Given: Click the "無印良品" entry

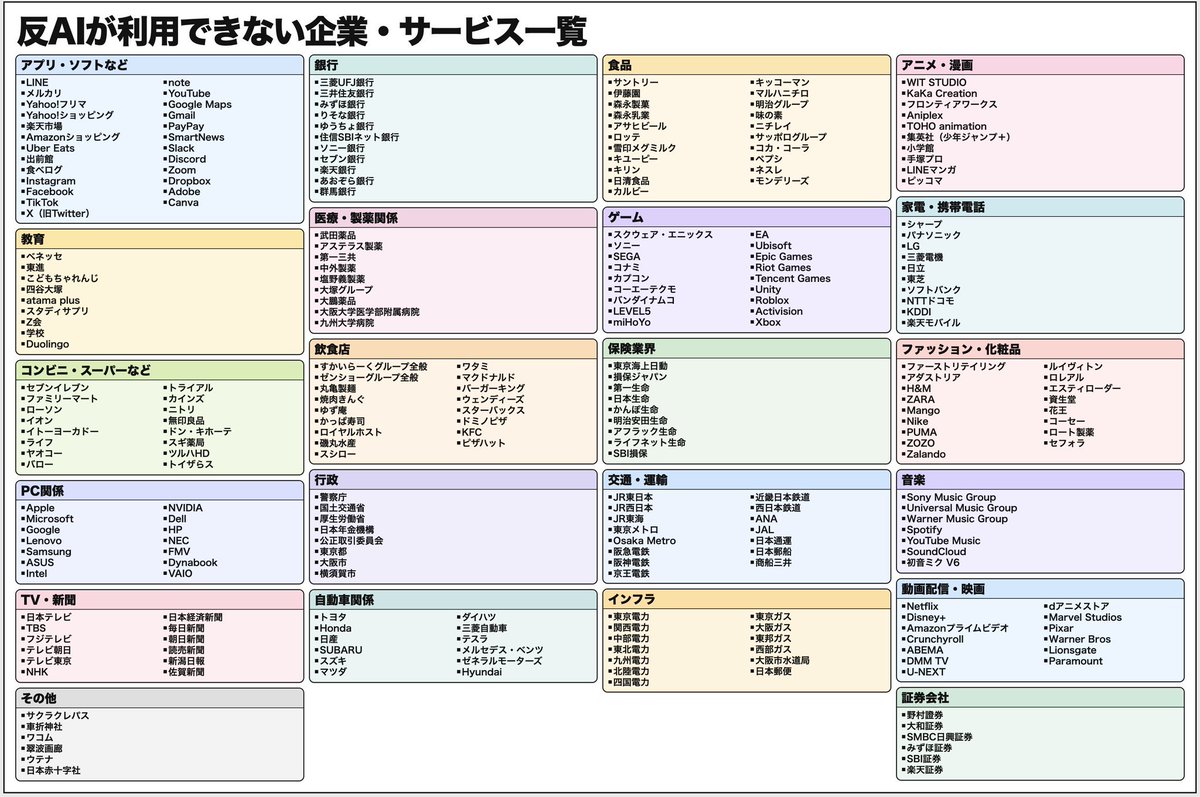Looking at the screenshot, I should point(185,421).
